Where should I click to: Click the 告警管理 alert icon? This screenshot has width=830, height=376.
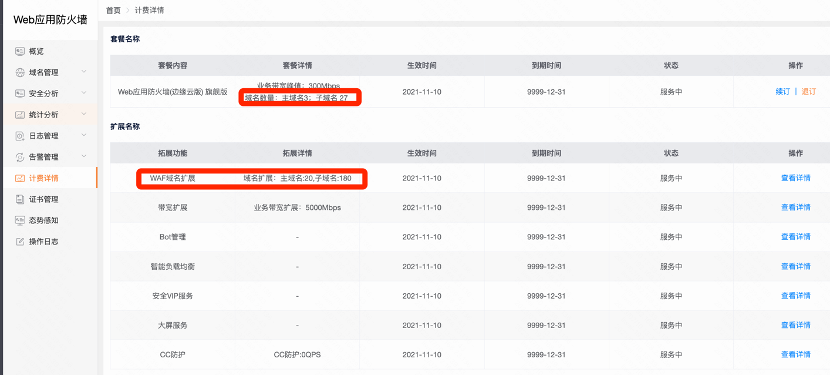[20, 157]
